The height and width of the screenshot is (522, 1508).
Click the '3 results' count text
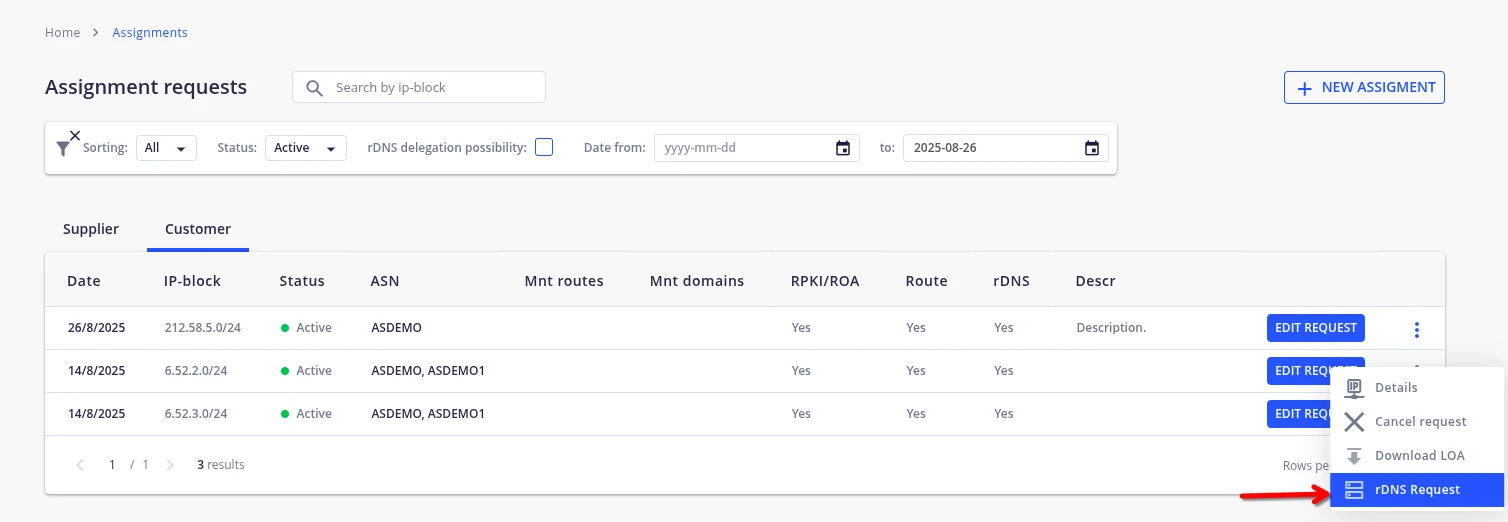pyautogui.click(x=221, y=465)
